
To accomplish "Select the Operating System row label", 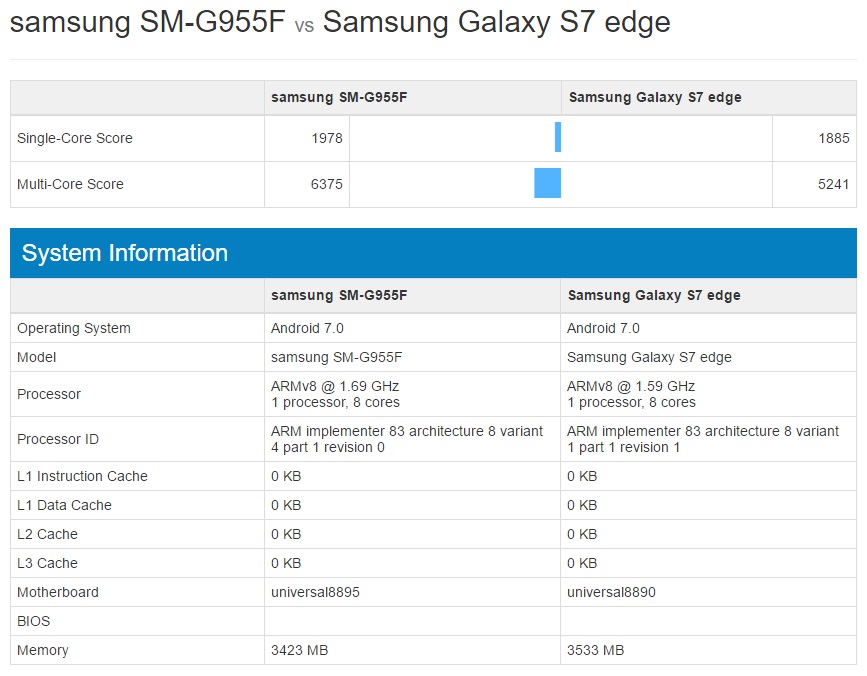I will click(74, 328).
